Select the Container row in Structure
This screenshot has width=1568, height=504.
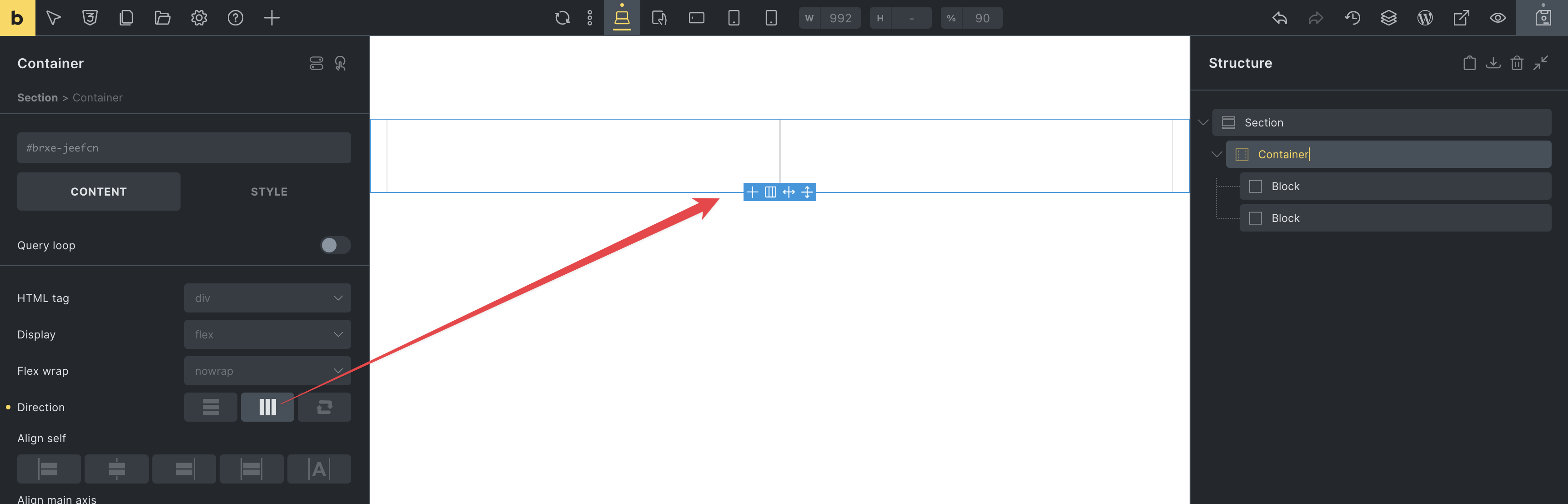1388,155
